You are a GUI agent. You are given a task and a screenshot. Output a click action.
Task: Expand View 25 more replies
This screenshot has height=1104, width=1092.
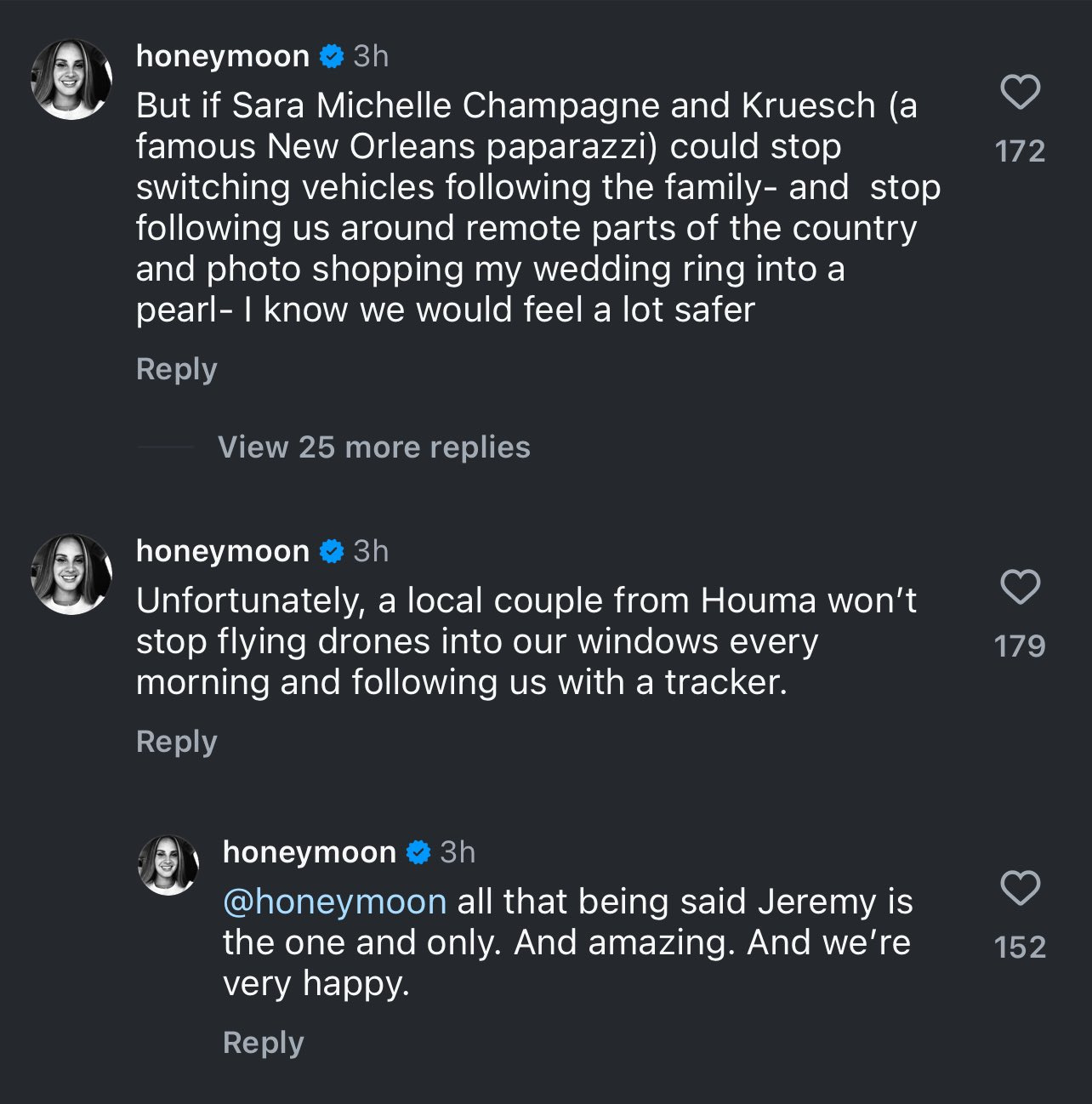373,447
